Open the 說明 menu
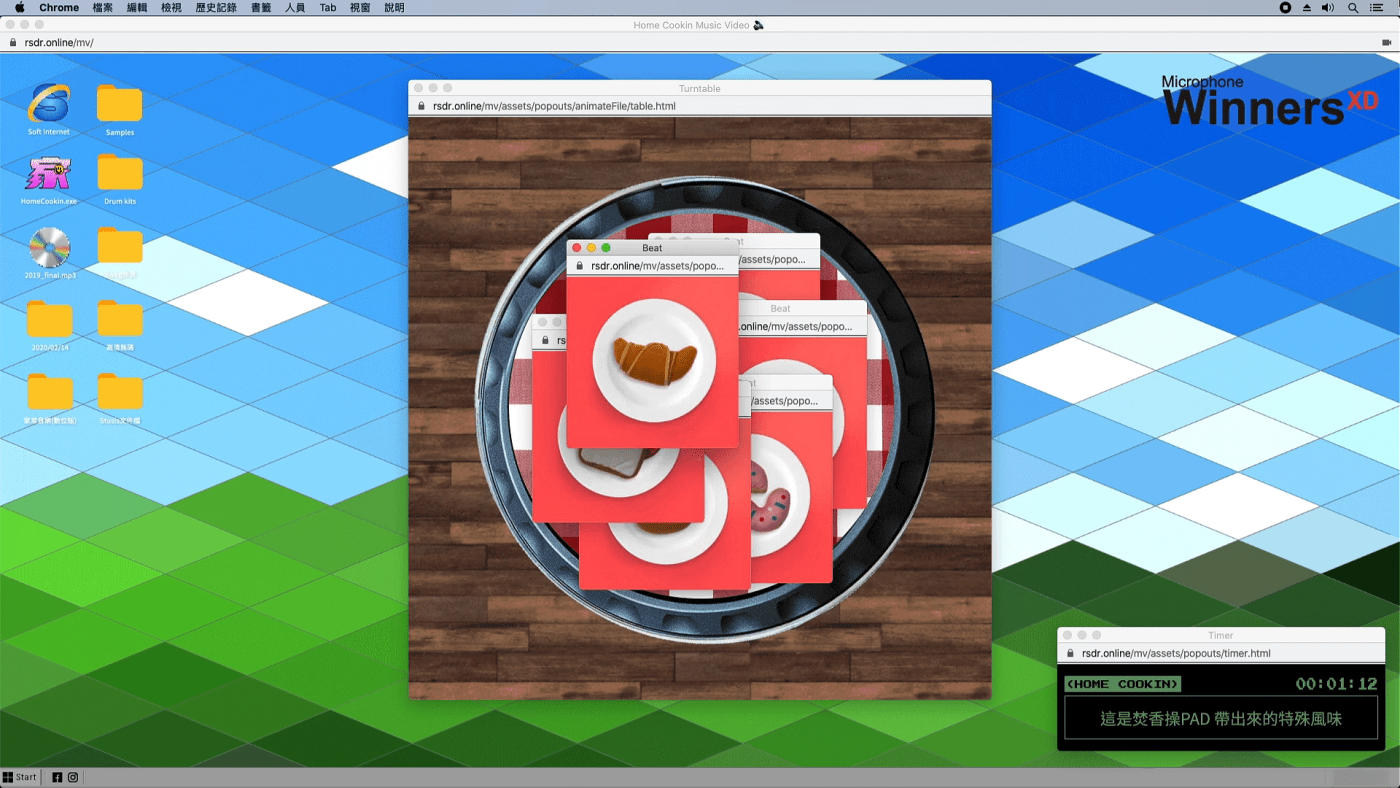Image resolution: width=1400 pixels, height=788 pixels. click(x=394, y=7)
